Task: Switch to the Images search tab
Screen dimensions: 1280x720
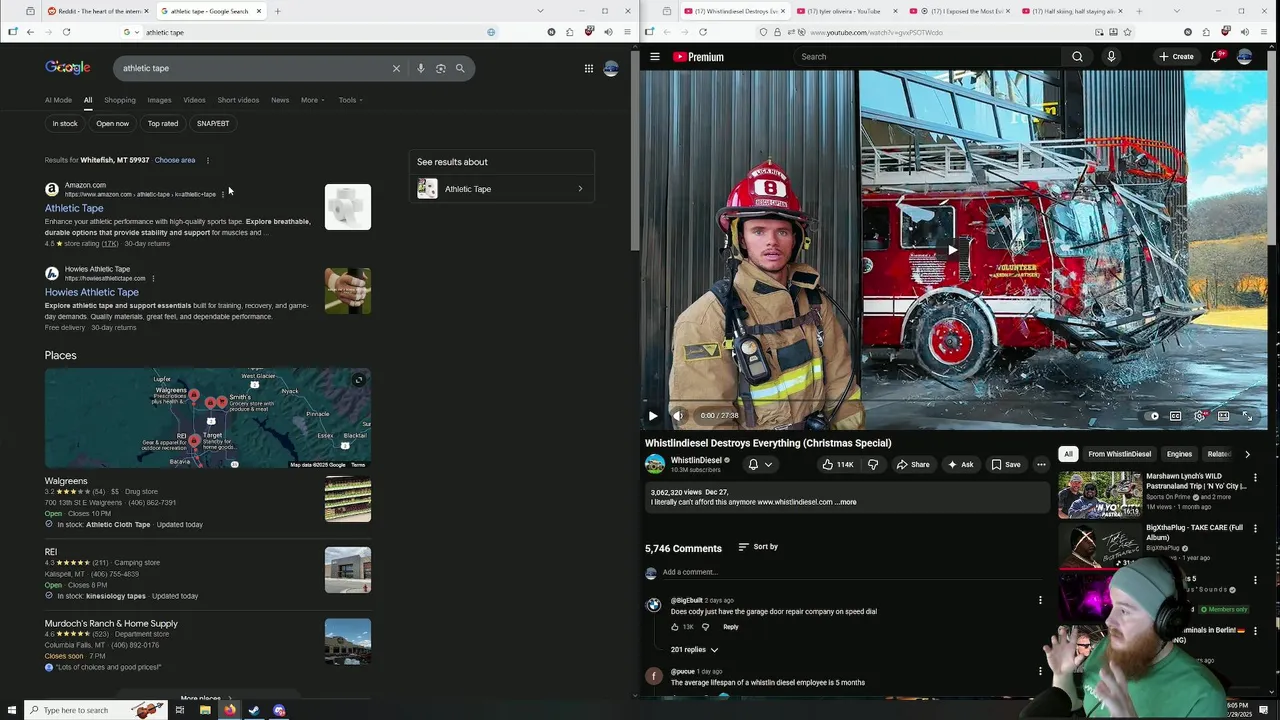Action: pos(159,100)
